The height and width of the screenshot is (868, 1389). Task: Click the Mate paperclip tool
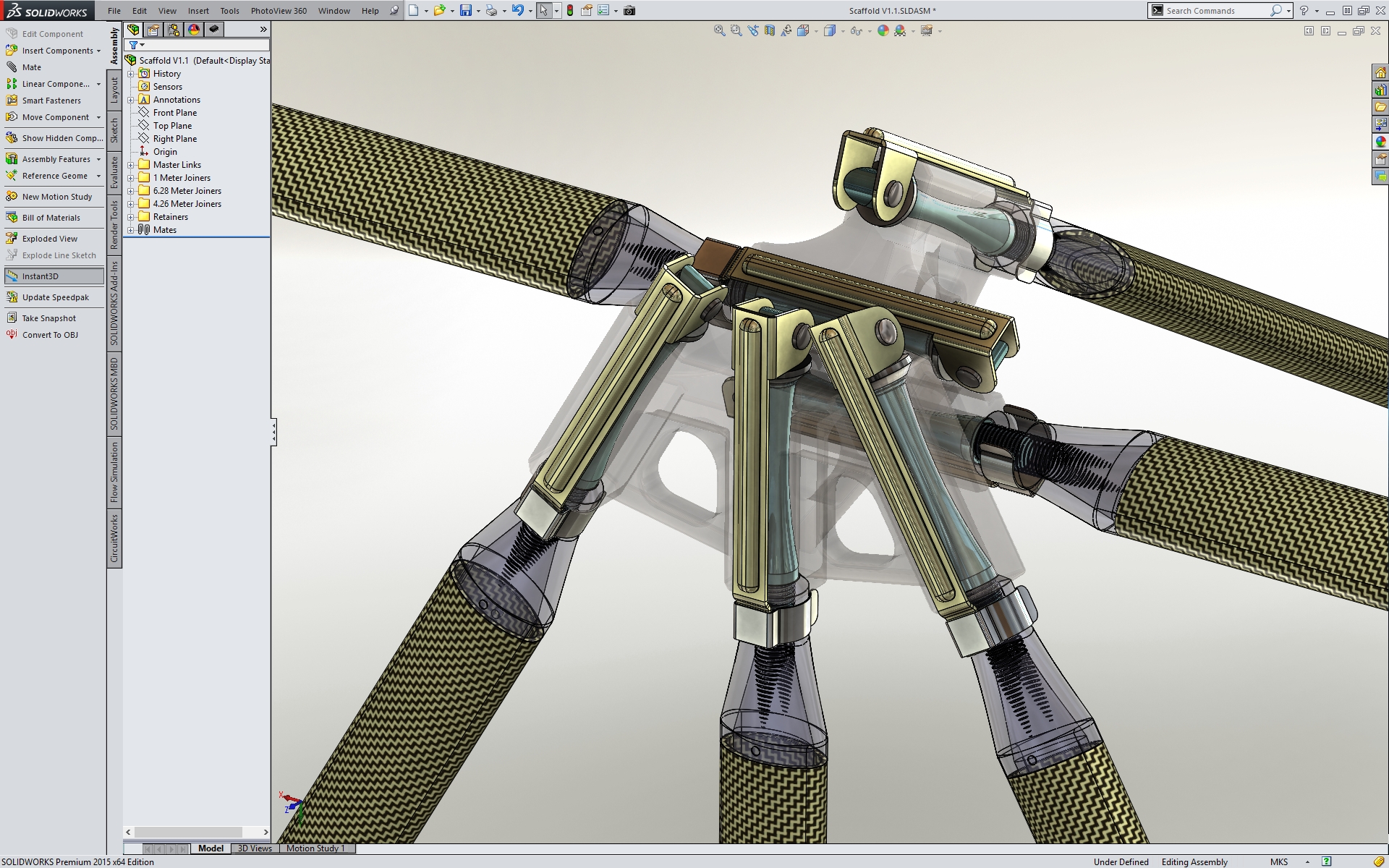(31, 67)
